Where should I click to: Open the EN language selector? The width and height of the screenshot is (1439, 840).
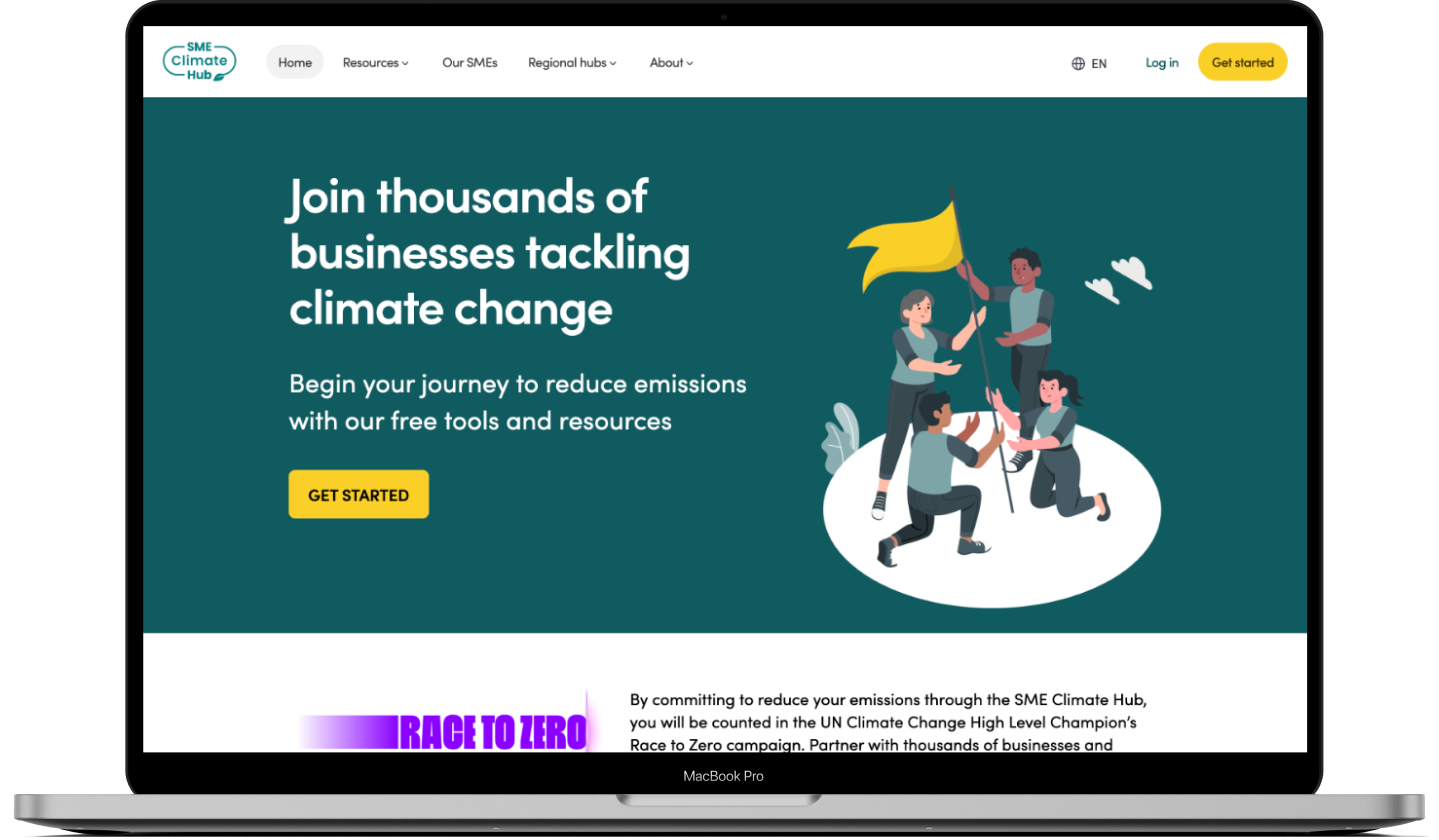tap(1089, 63)
